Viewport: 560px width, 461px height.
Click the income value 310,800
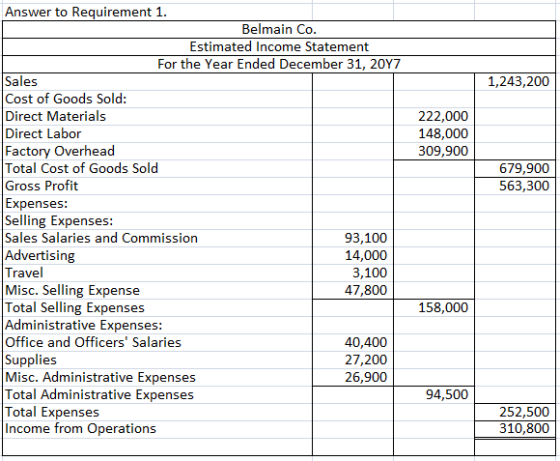[524, 428]
